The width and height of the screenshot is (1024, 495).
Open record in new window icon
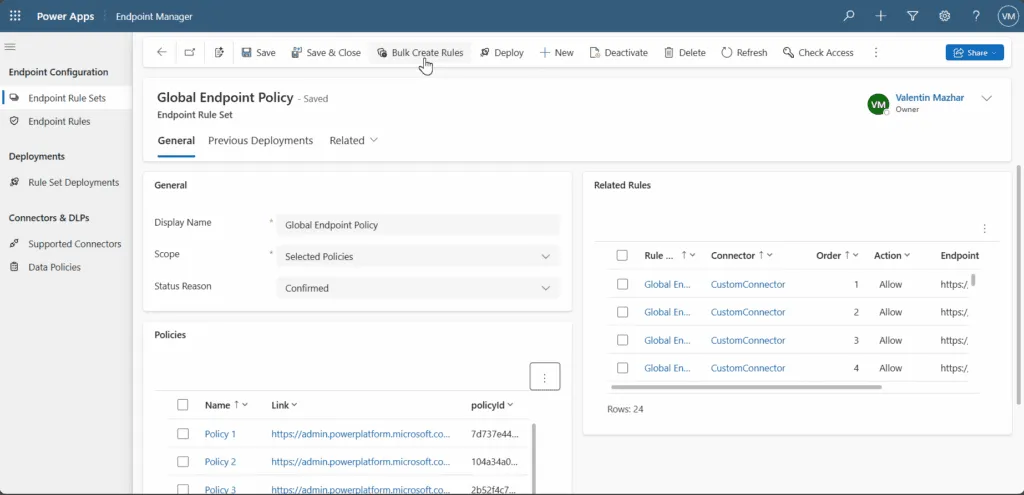(189, 52)
